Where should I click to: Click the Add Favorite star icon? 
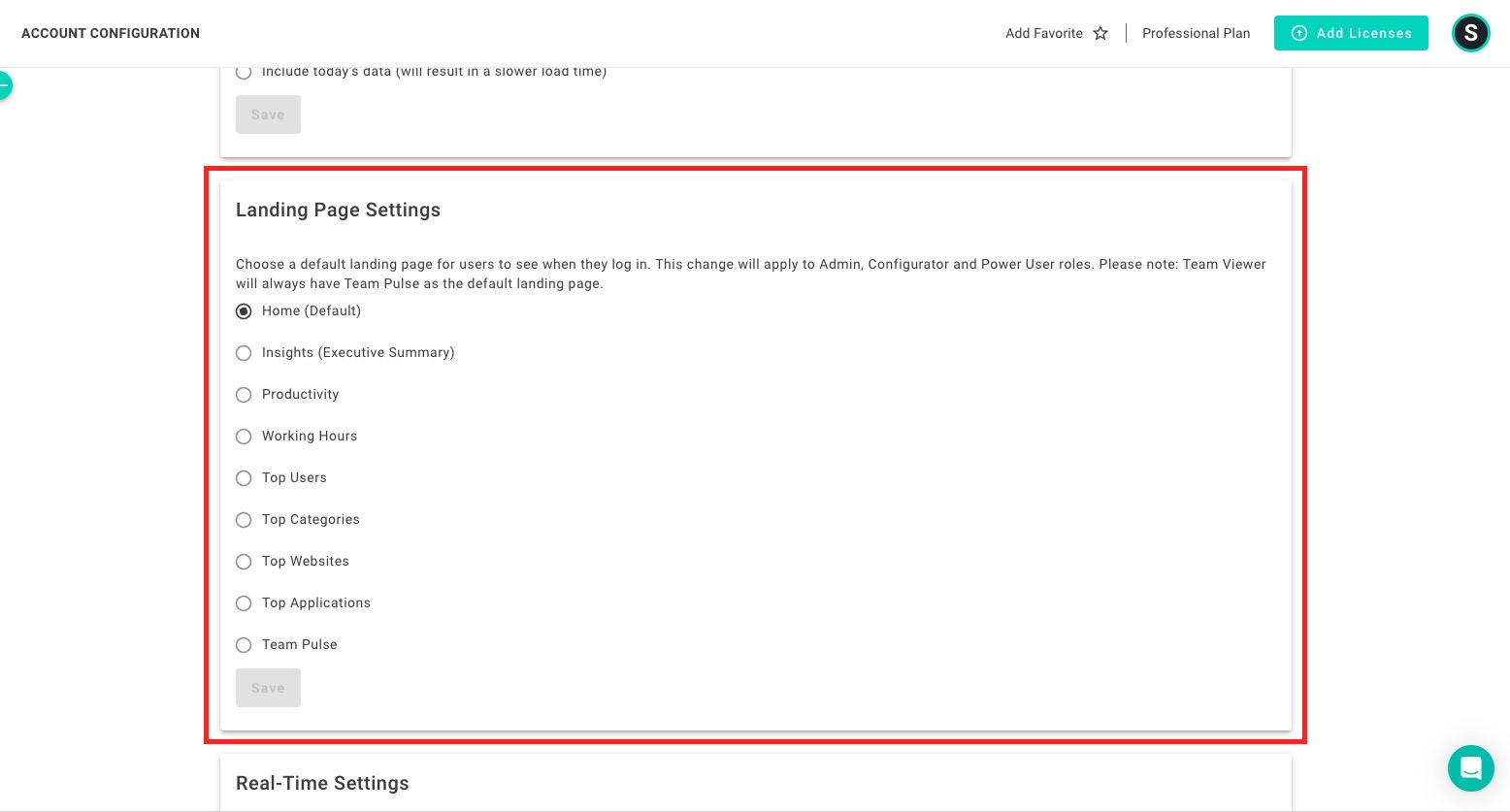[x=1100, y=33]
